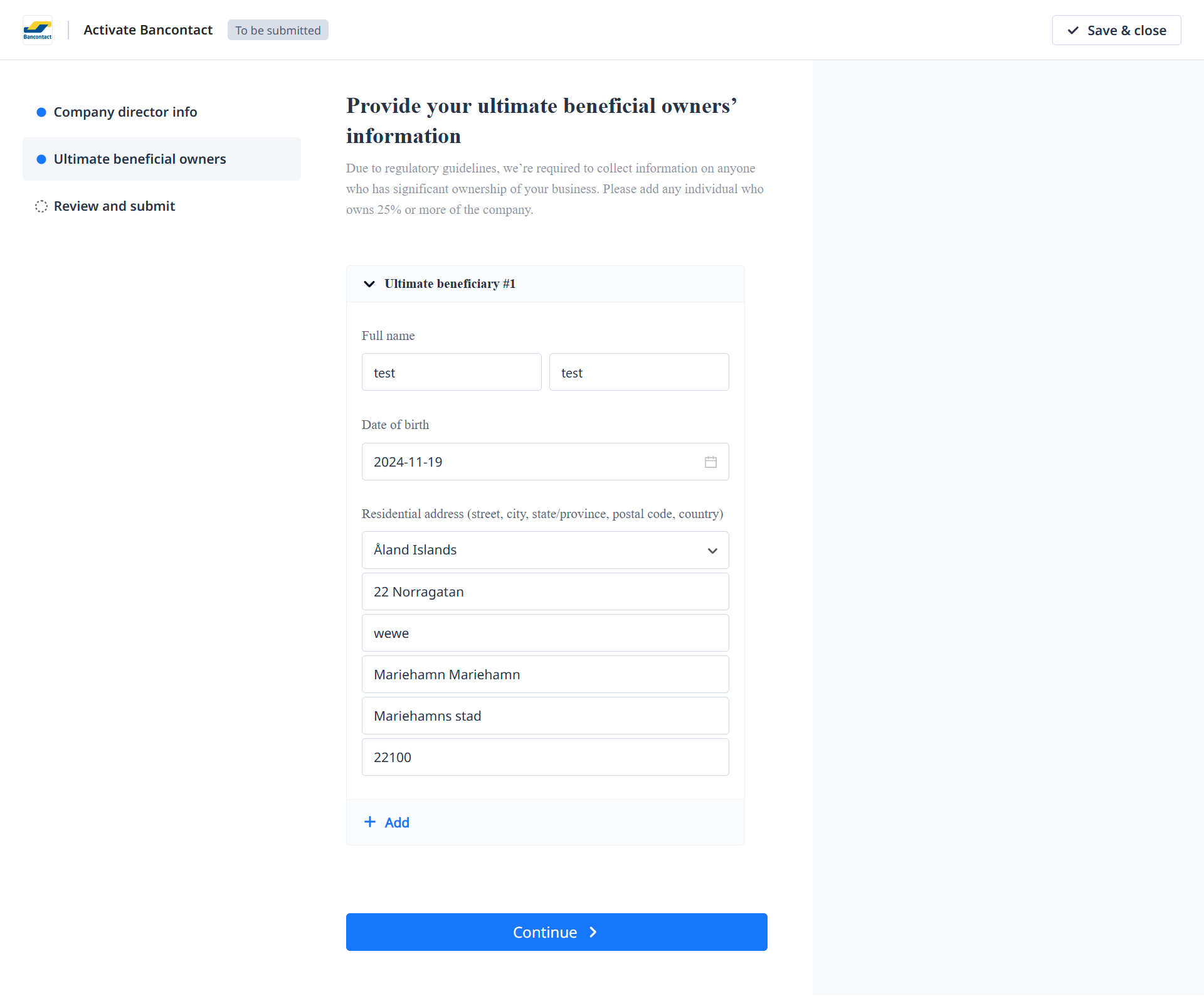1204x996 pixels.
Task: Go to Company director info step
Action: click(125, 112)
